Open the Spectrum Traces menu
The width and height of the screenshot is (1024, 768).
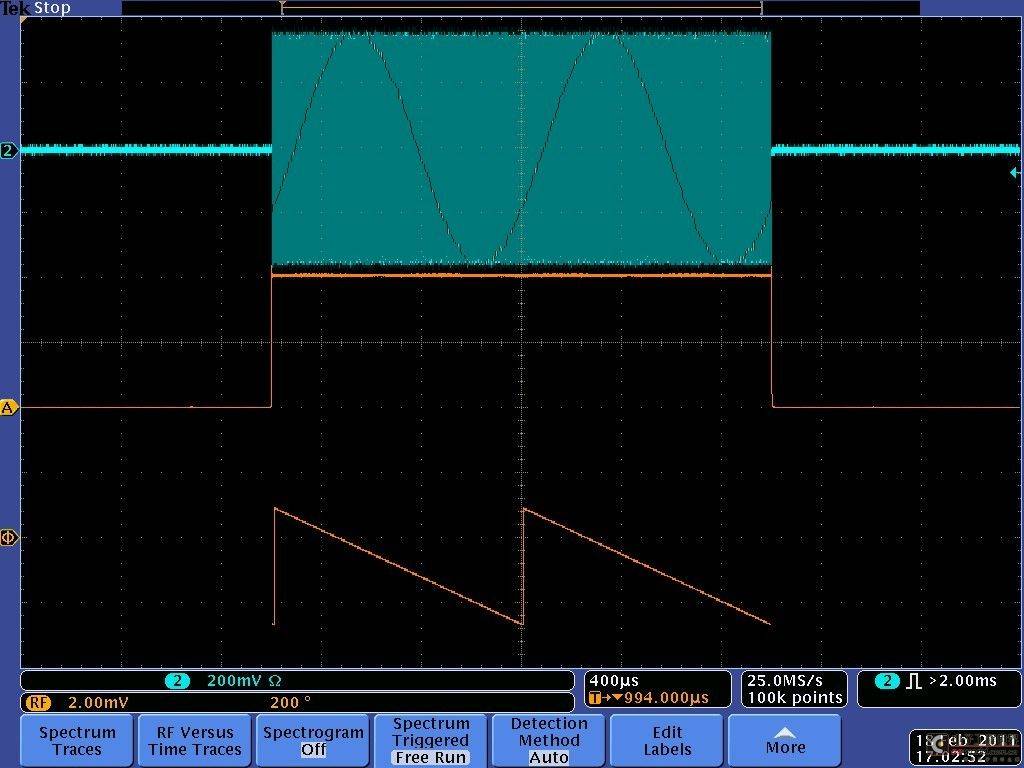[x=77, y=741]
